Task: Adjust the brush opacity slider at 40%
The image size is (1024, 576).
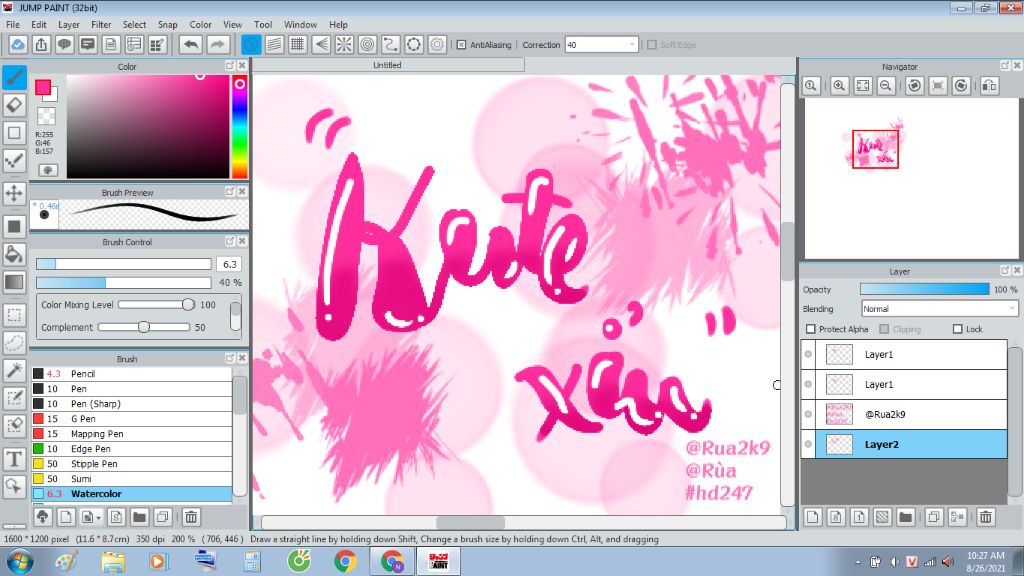Action: point(123,283)
